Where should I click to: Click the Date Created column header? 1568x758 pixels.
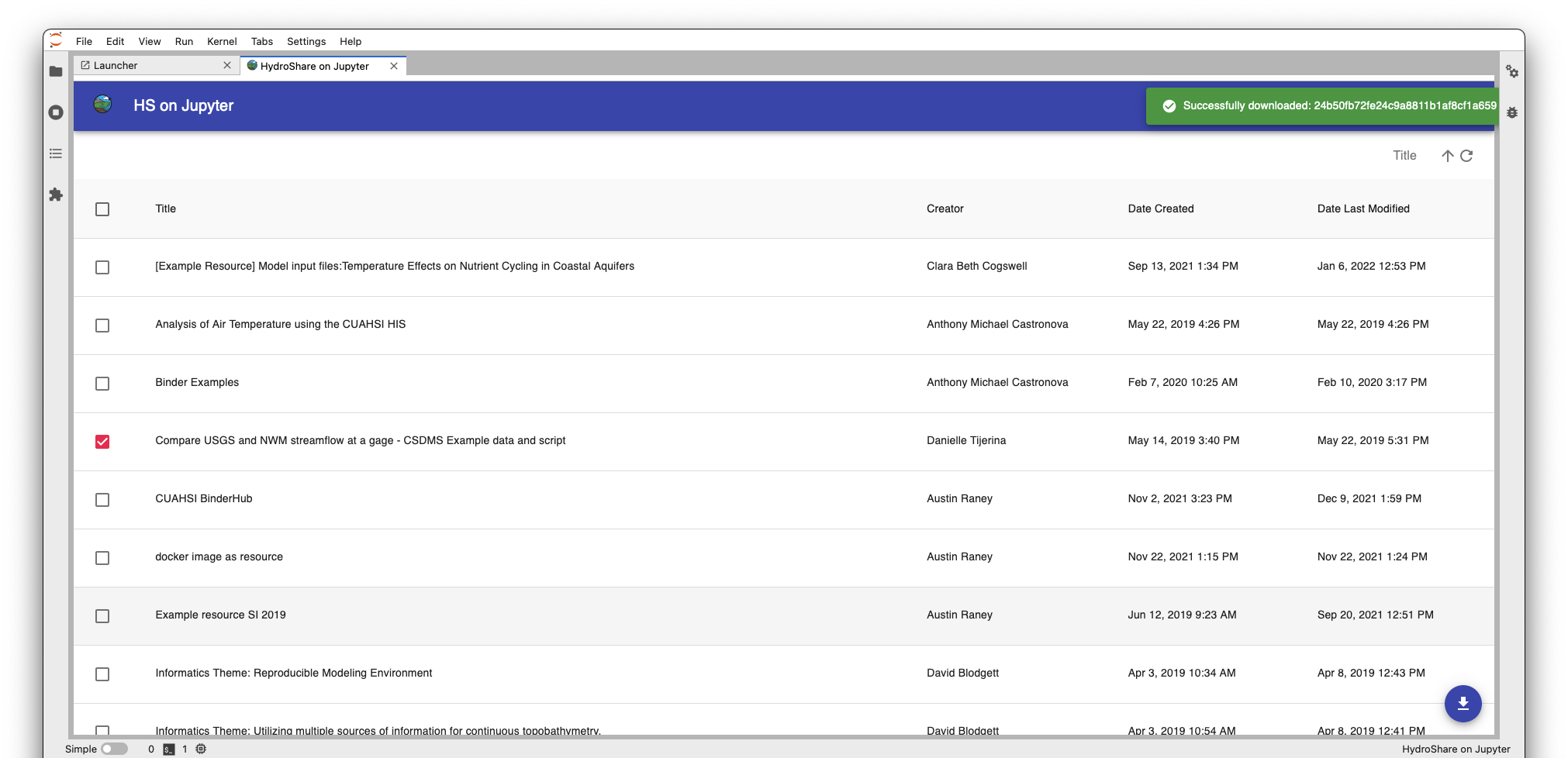coord(1160,208)
